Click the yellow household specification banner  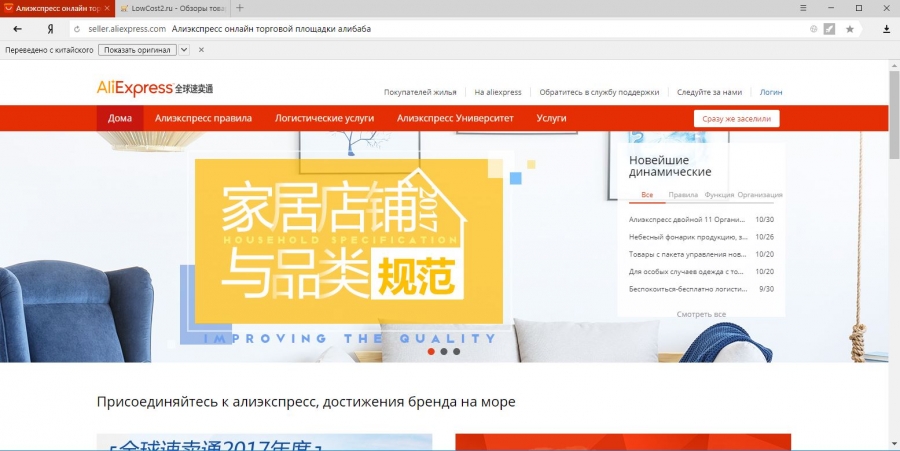(349, 241)
